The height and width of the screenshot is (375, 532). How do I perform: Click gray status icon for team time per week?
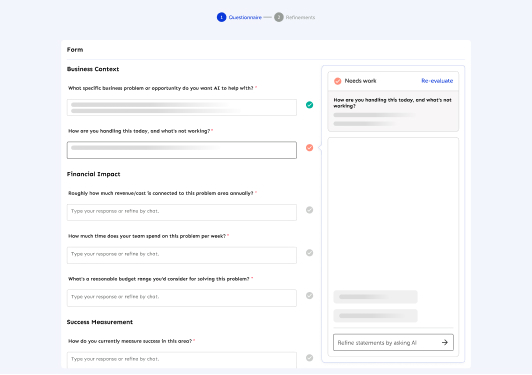pos(309,253)
